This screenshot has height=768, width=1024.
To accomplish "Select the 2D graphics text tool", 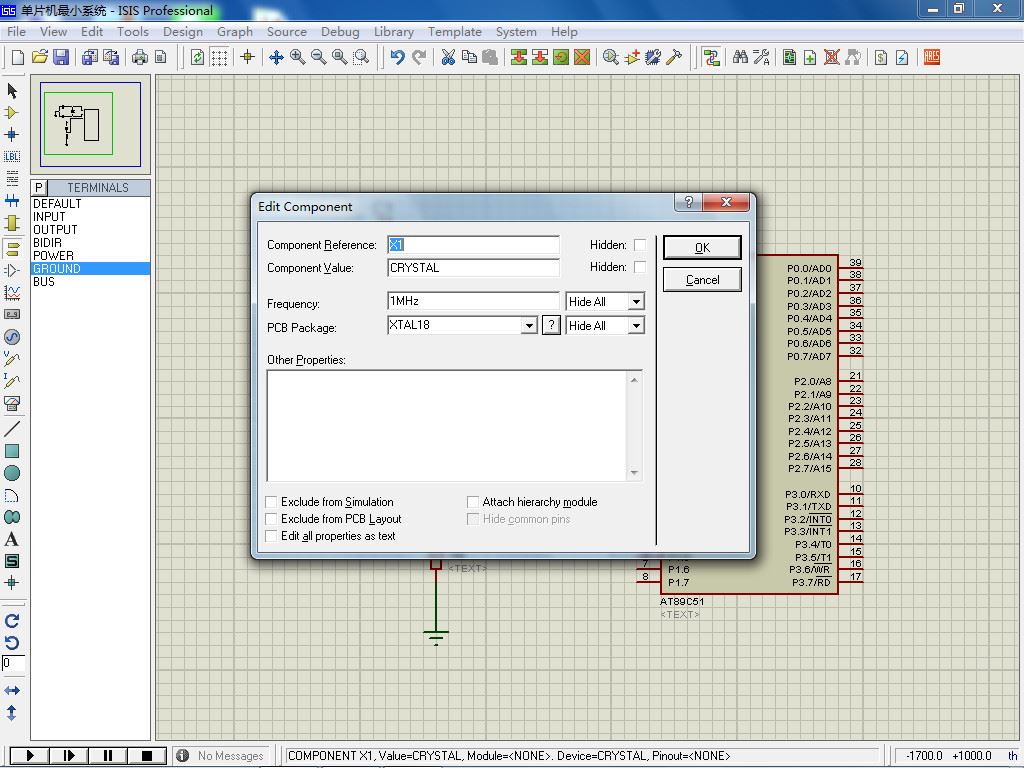I will (x=12, y=539).
